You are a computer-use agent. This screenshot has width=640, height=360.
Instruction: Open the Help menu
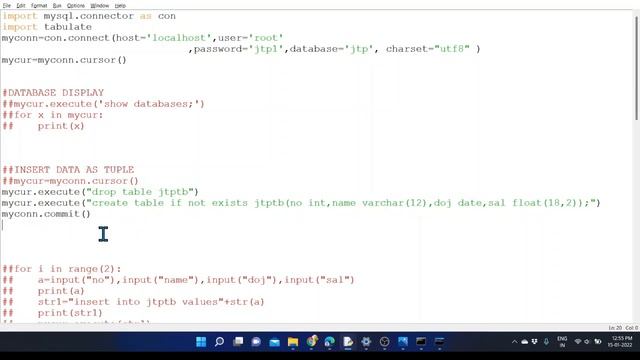click(x=120, y=6)
